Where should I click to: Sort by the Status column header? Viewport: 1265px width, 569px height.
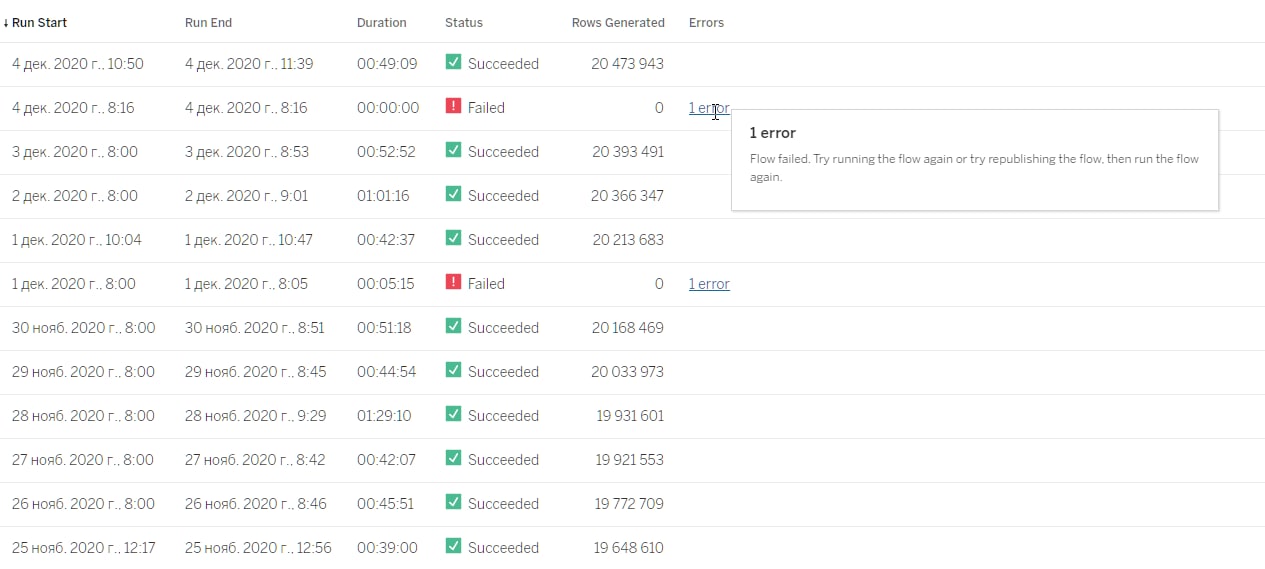[x=464, y=22]
